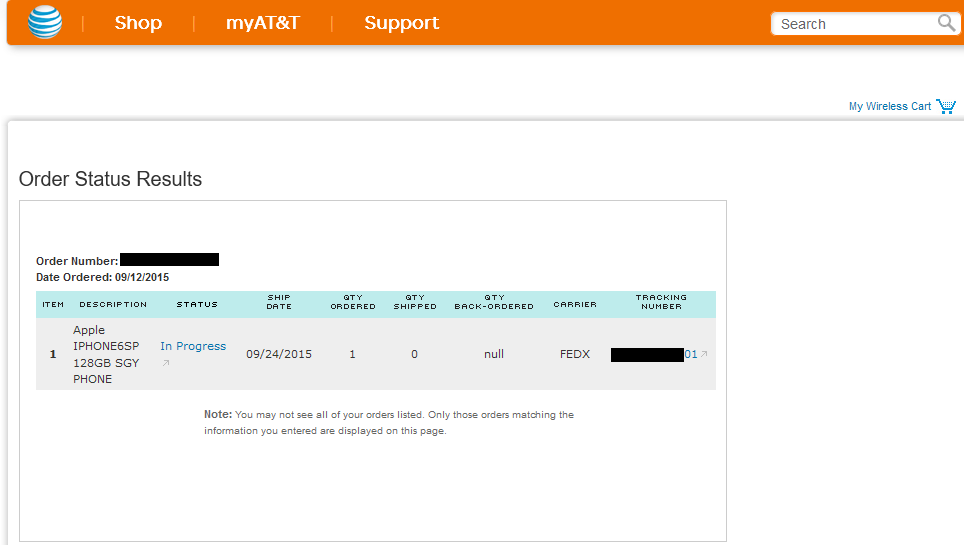The height and width of the screenshot is (545, 964).
Task: Click the STATUS column header
Action: point(197,304)
